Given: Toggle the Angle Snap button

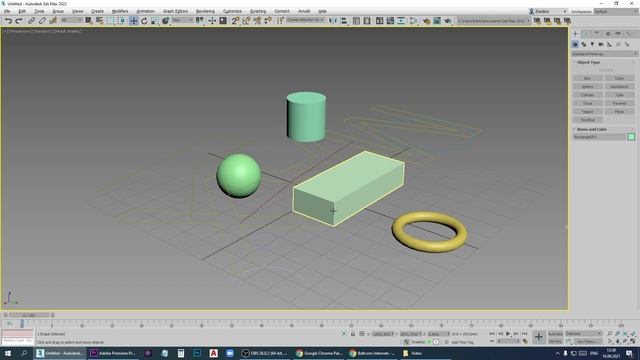Looking at the screenshot, I should pos(246,21).
